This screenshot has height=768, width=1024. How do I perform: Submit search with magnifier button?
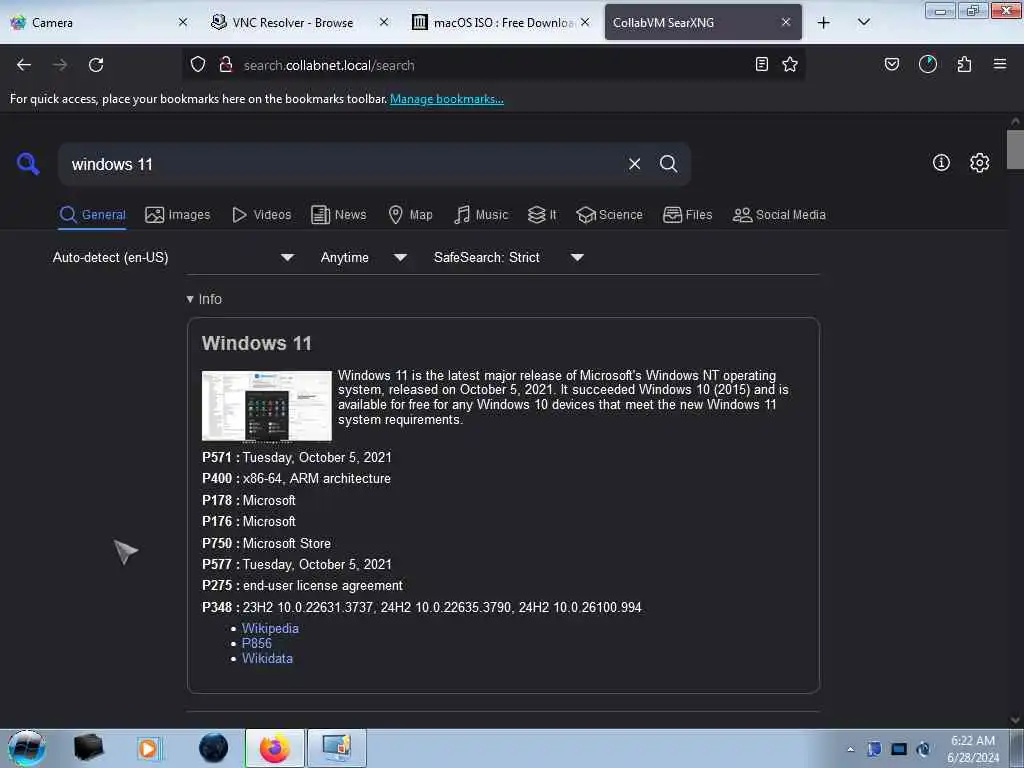click(x=668, y=164)
